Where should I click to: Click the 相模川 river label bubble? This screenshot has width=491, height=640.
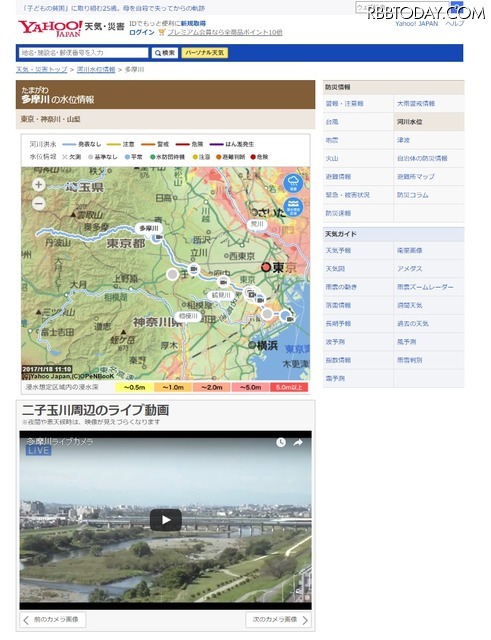(188, 316)
